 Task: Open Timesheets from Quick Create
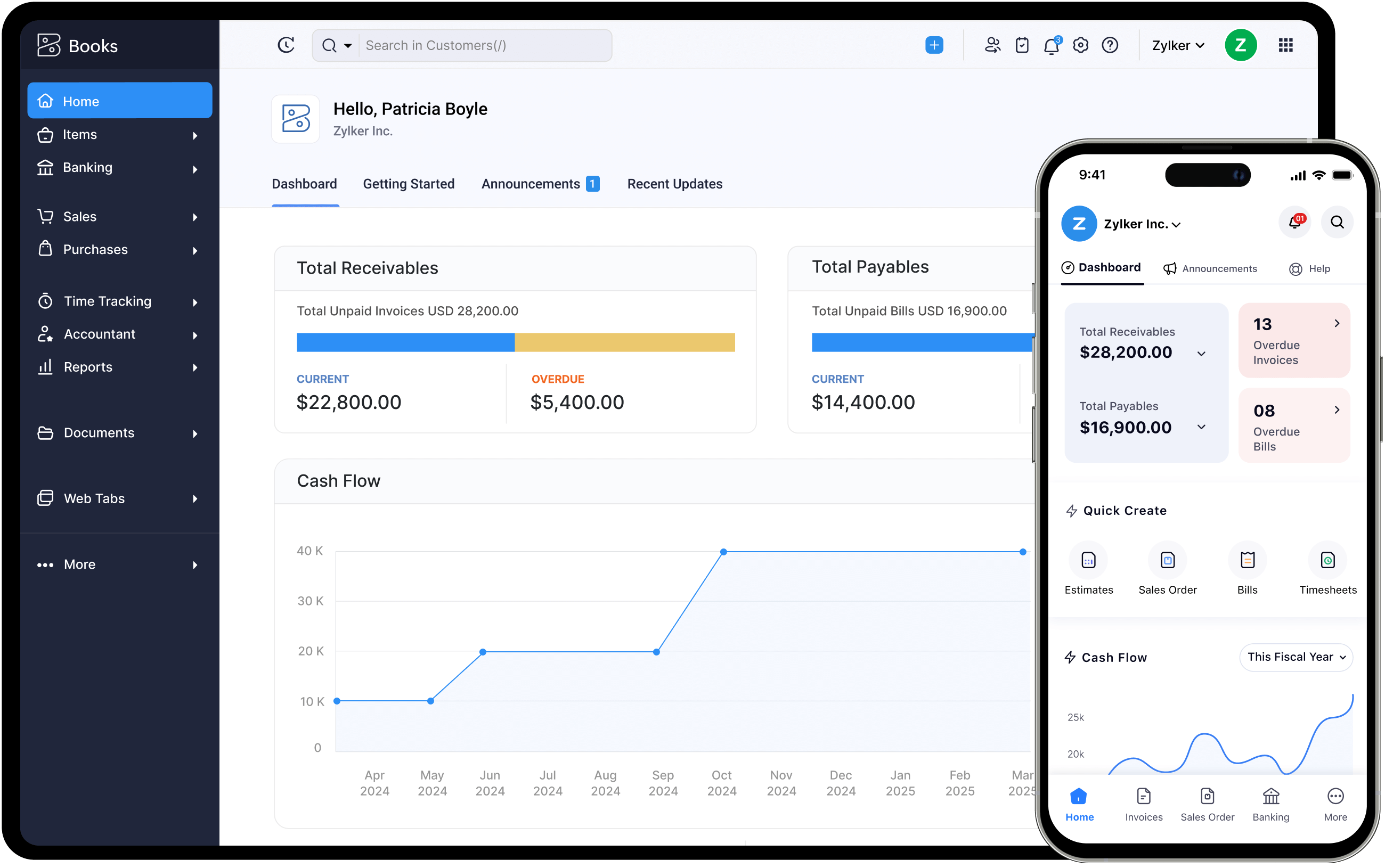coord(1327,561)
